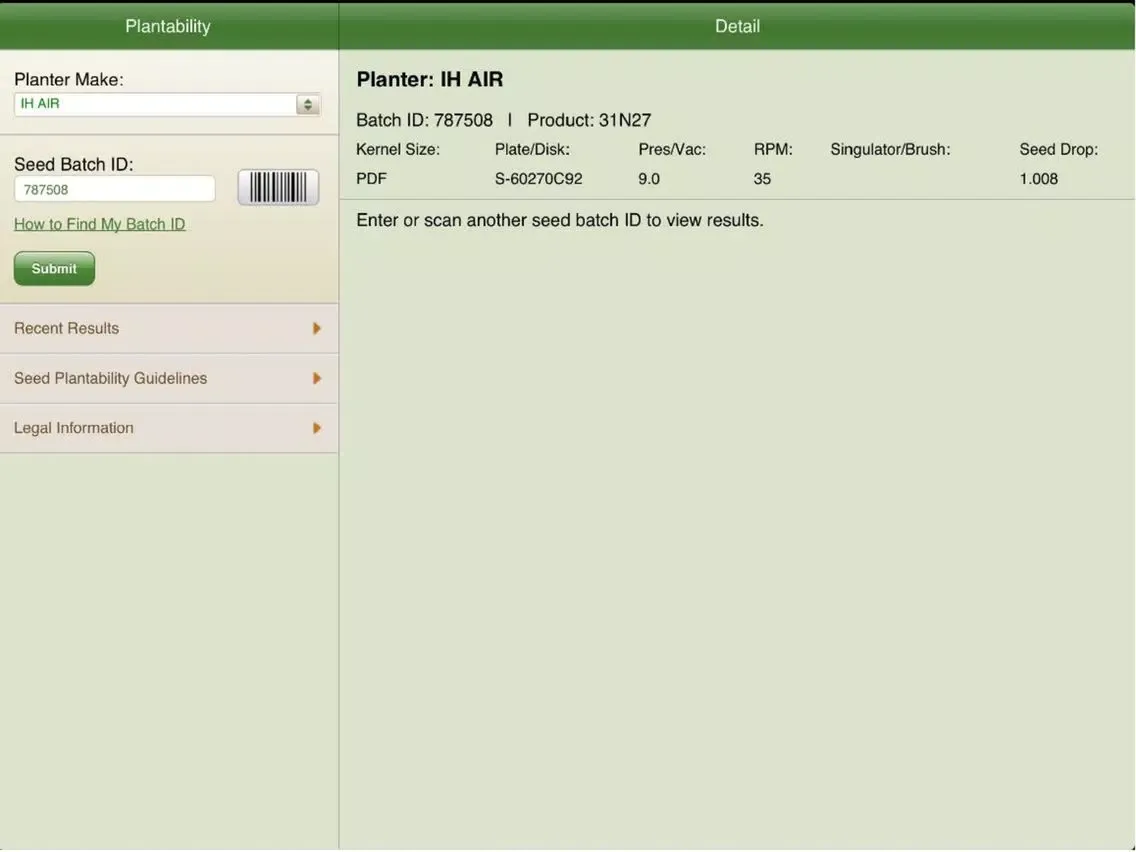Expand Recent Results row

(169, 329)
